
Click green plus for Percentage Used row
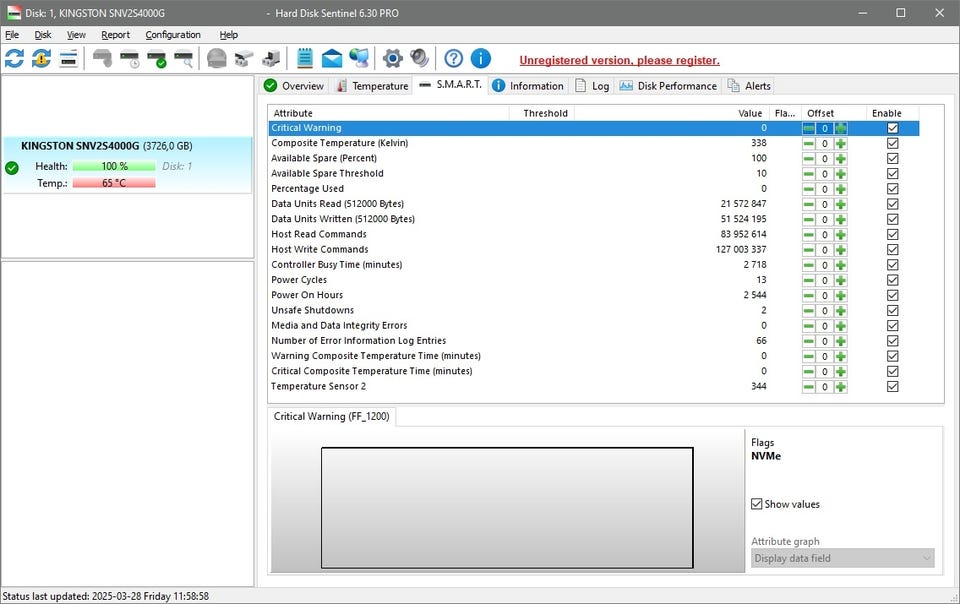pos(841,189)
